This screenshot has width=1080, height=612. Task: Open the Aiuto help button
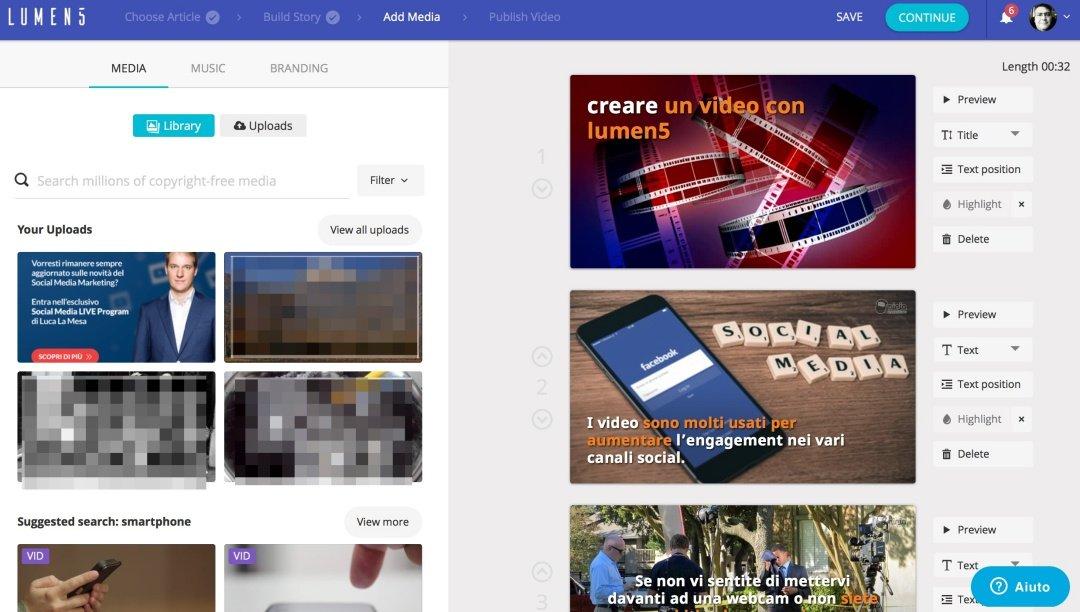[x=1020, y=587]
